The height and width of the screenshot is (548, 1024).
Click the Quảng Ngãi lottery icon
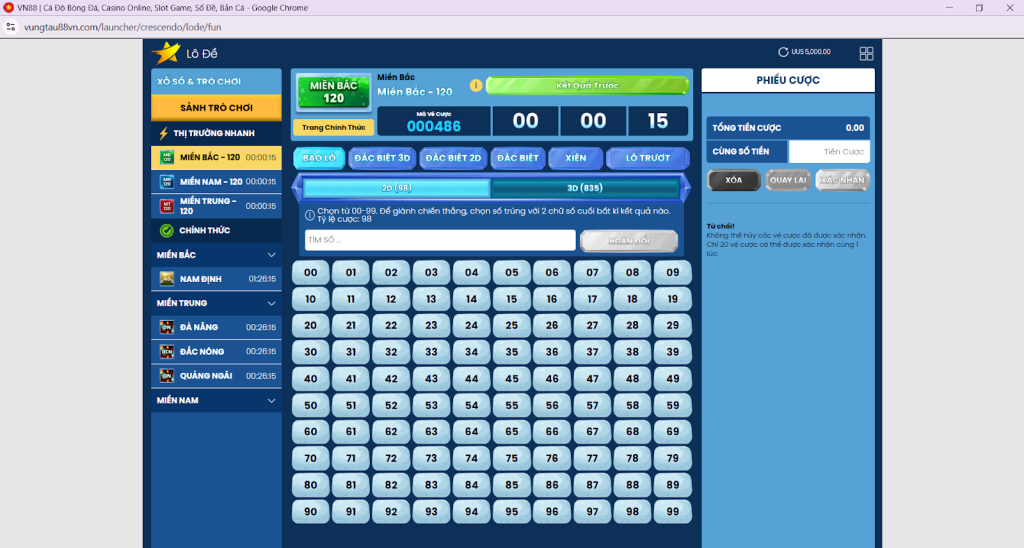(167, 376)
